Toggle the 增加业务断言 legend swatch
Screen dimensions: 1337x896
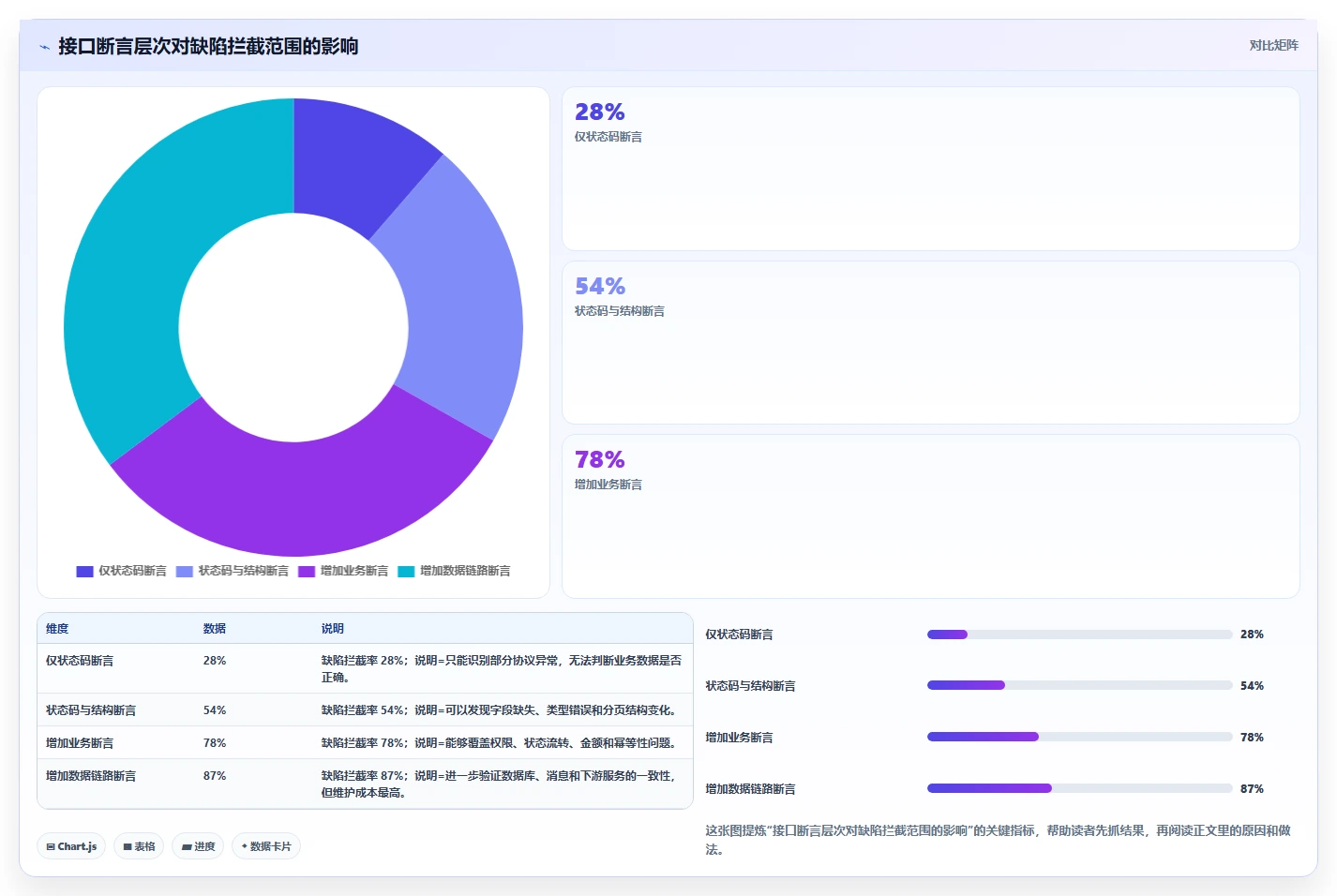tap(307, 571)
